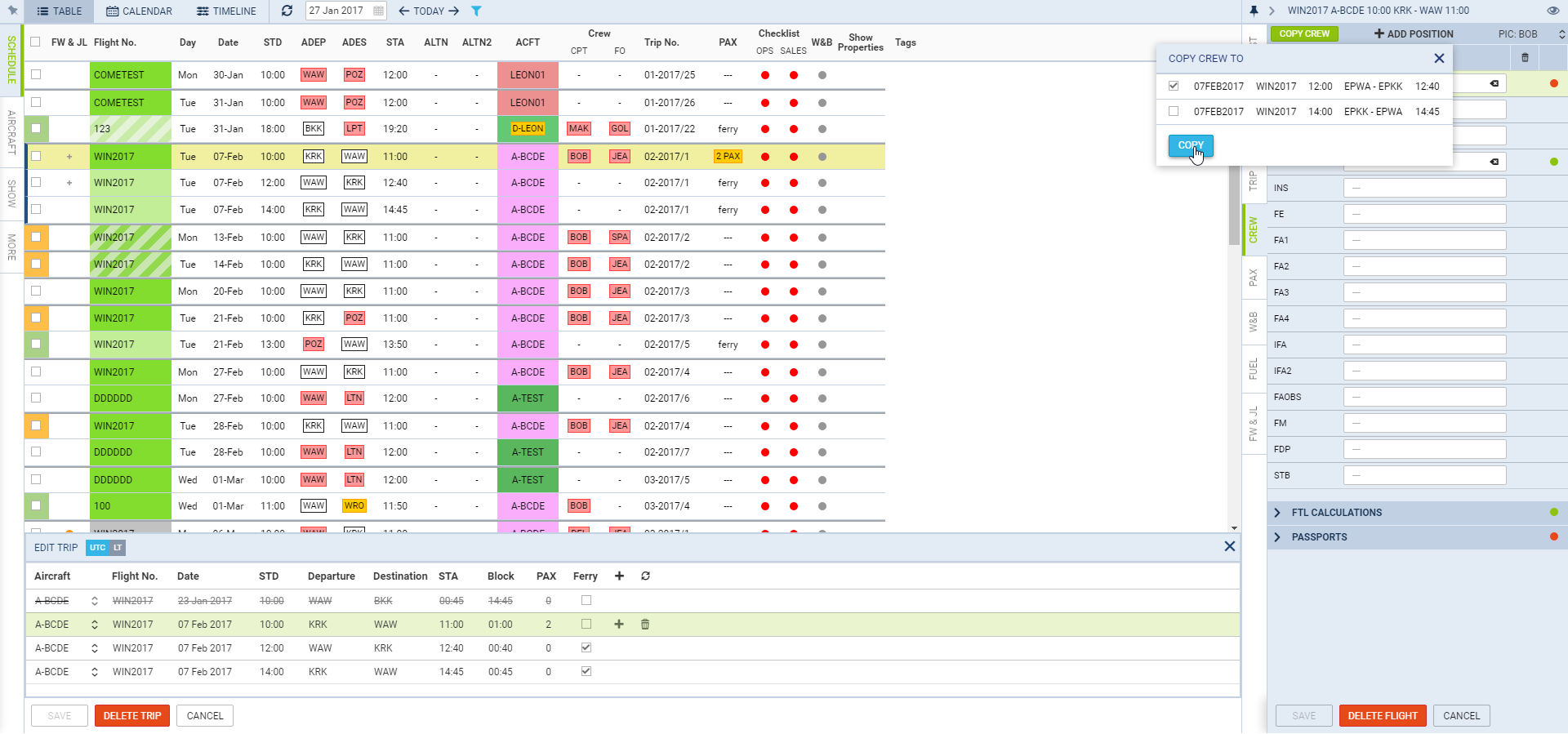
Task: Go to previous day with left arrow before TODAY
Action: pos(403,11)
